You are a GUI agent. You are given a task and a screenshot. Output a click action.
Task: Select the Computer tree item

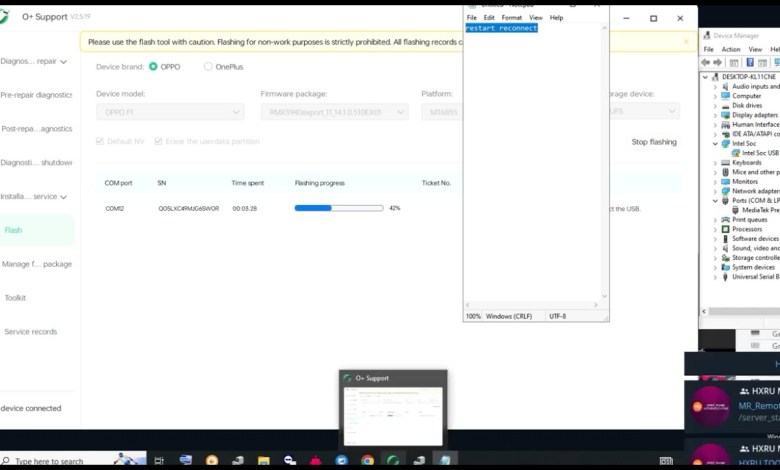click(x=746, y=96)
